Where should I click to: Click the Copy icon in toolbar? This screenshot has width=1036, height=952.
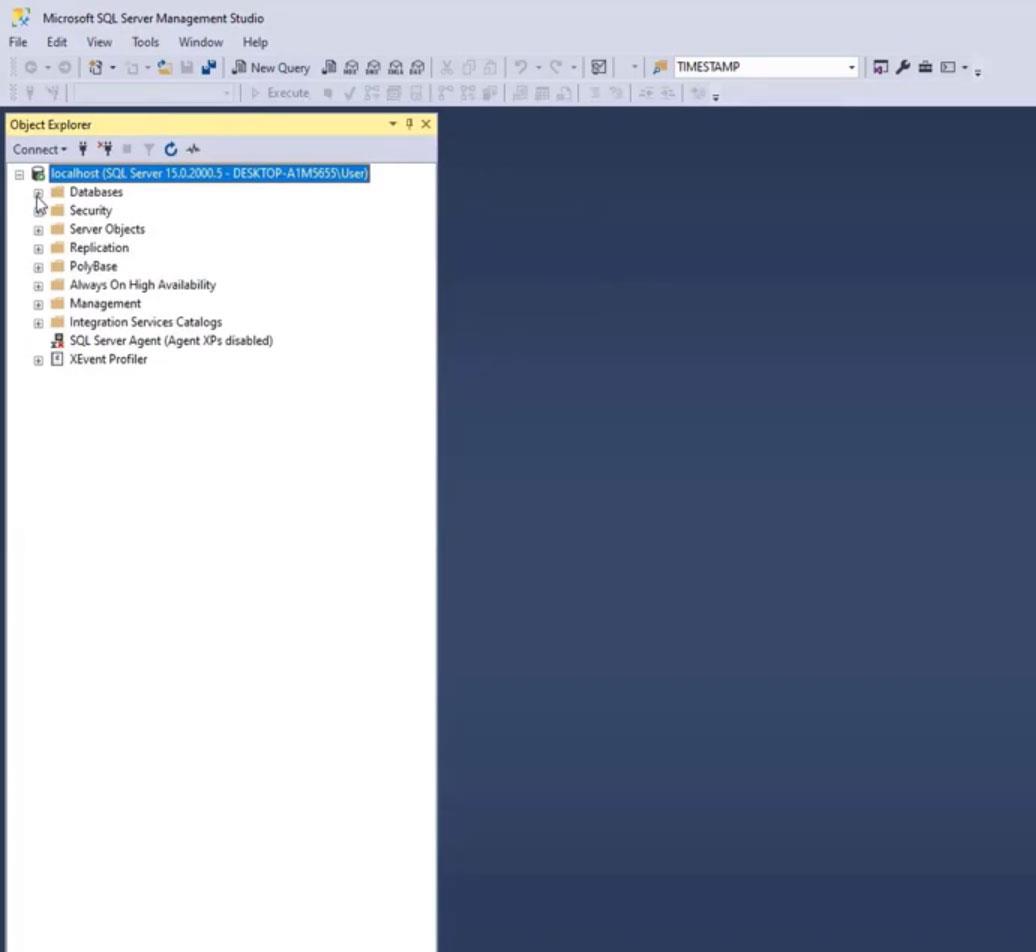pyautogui.click(x=468, y=67)
